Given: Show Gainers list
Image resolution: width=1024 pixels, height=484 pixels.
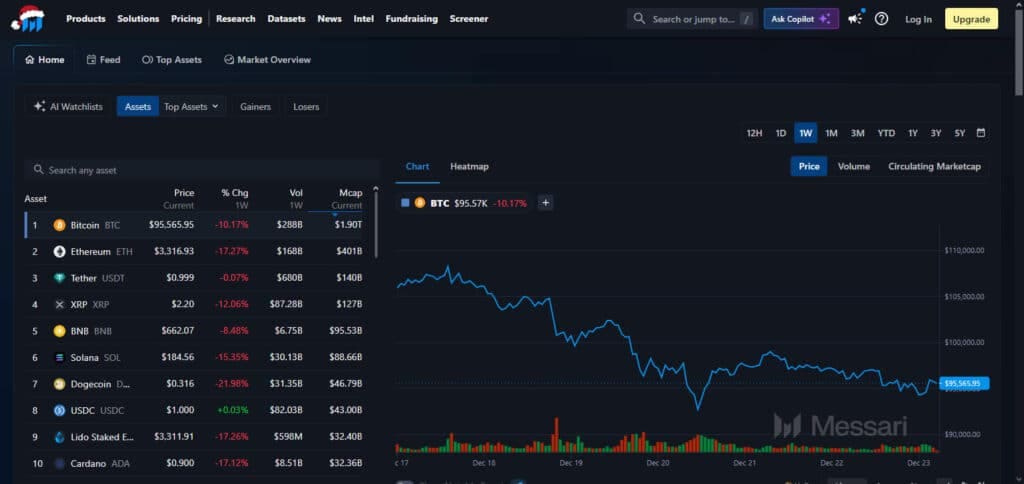Looking at the screenshot, I should (x=255, y=106).
